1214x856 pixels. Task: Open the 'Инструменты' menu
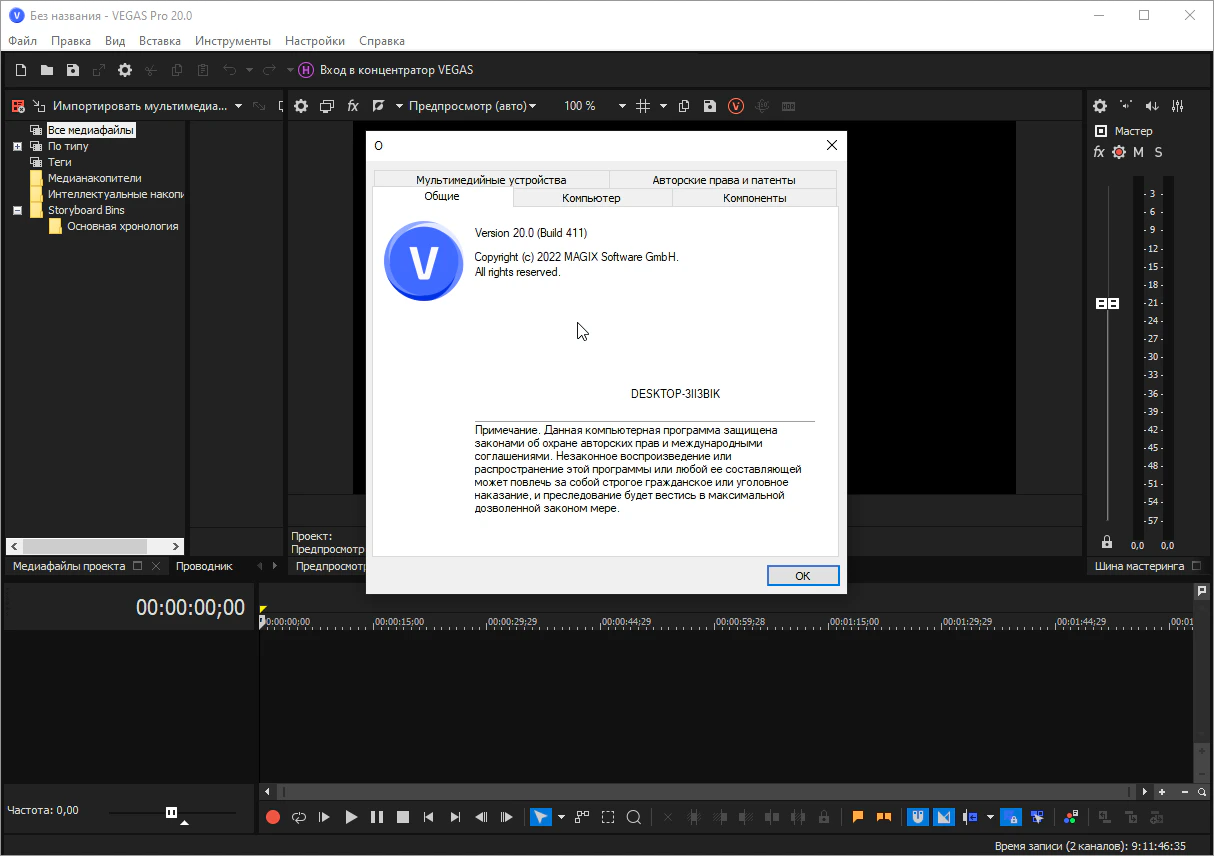point(233,41)
